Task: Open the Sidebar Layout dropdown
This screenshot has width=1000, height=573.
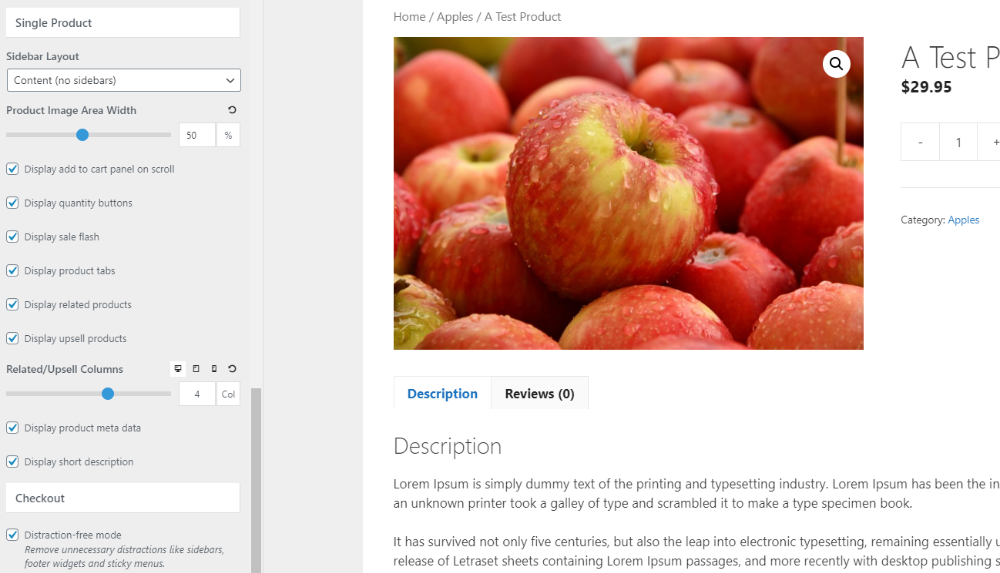Action: point(124,80)
